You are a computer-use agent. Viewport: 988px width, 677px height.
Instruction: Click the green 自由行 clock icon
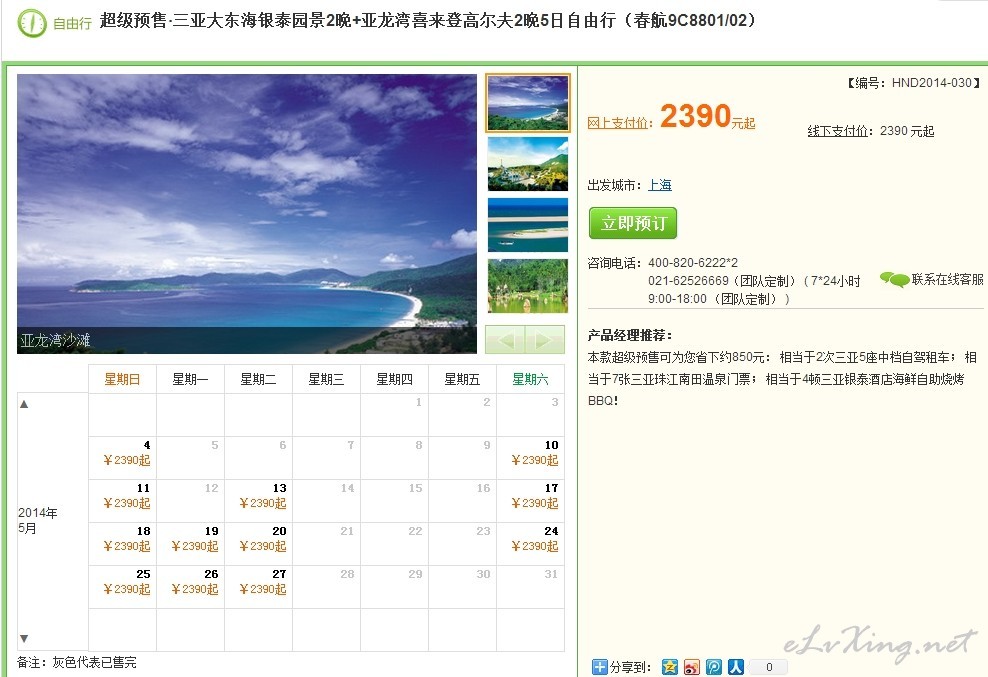[32, 23]
